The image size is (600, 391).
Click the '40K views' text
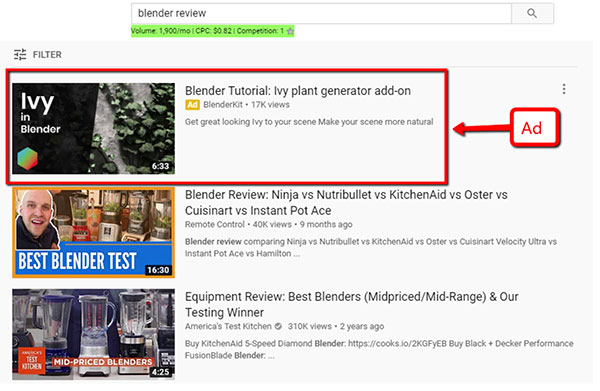272,225
